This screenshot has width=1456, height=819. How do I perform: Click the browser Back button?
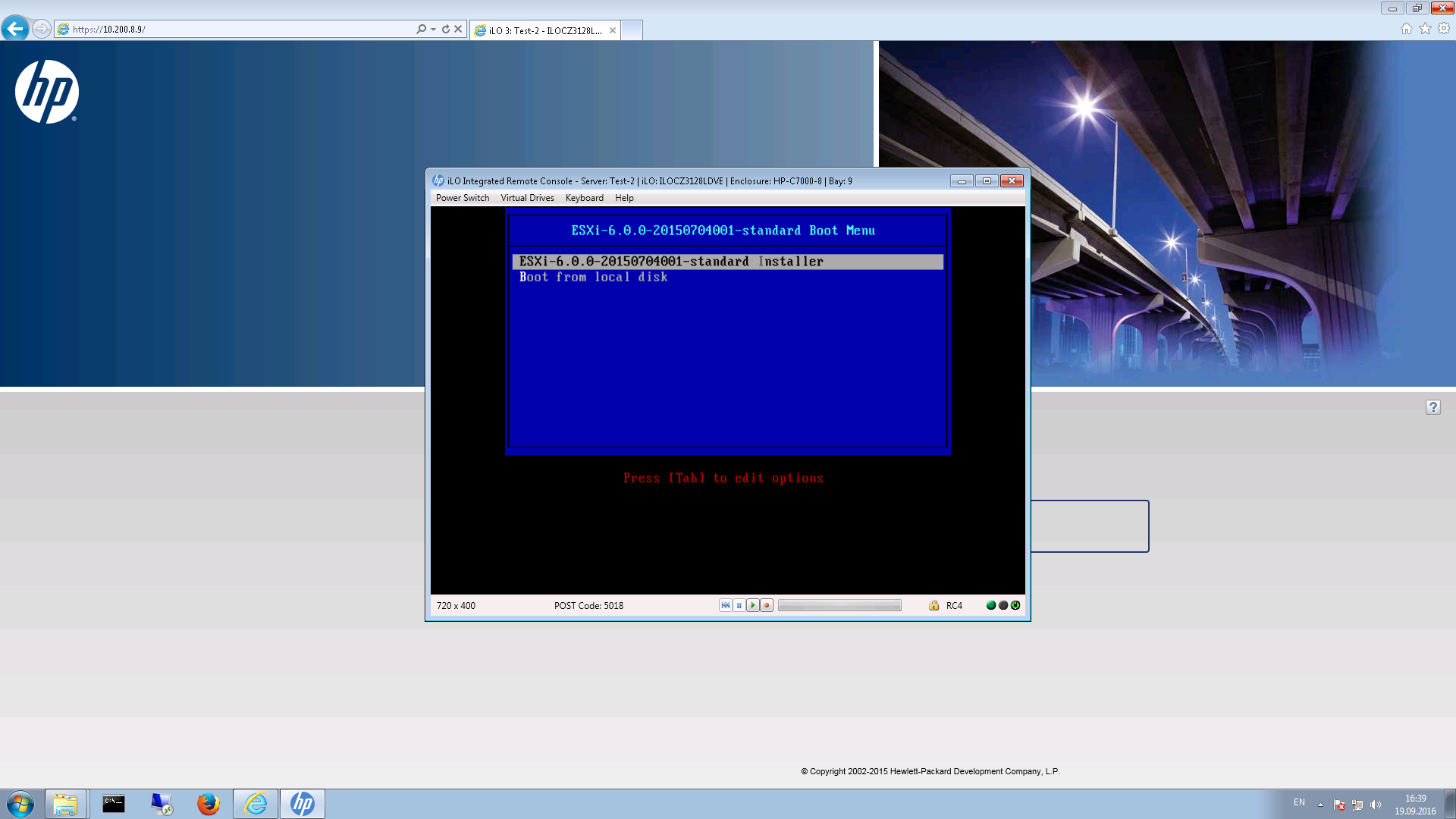point(15,29)
